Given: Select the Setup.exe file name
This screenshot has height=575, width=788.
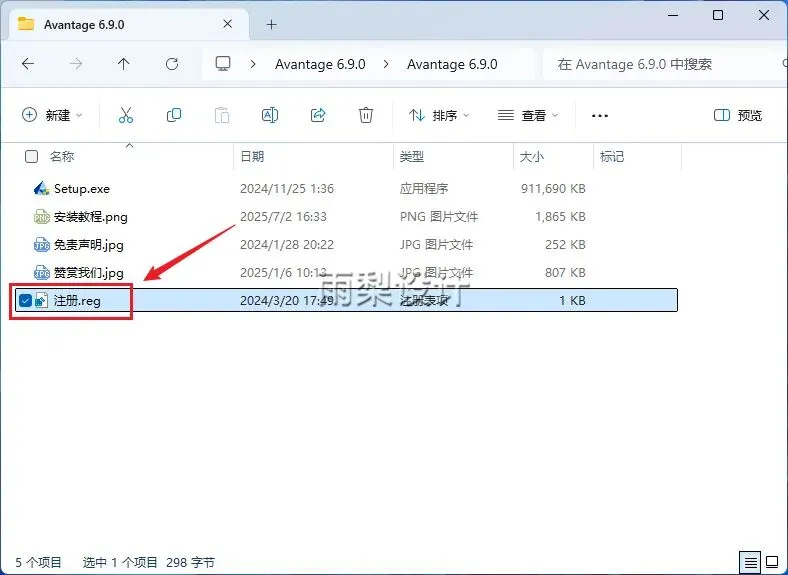Looking at the screenshot, I should pos(82,189).
